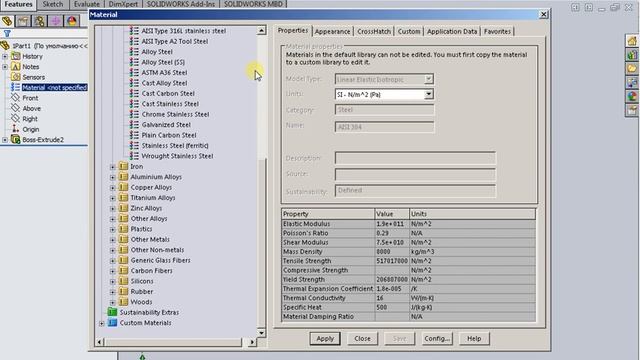Select Plain Carbon Steel material
Image resolution: width=640 pixels, height=360 pixels.
(x=169, y=135)
